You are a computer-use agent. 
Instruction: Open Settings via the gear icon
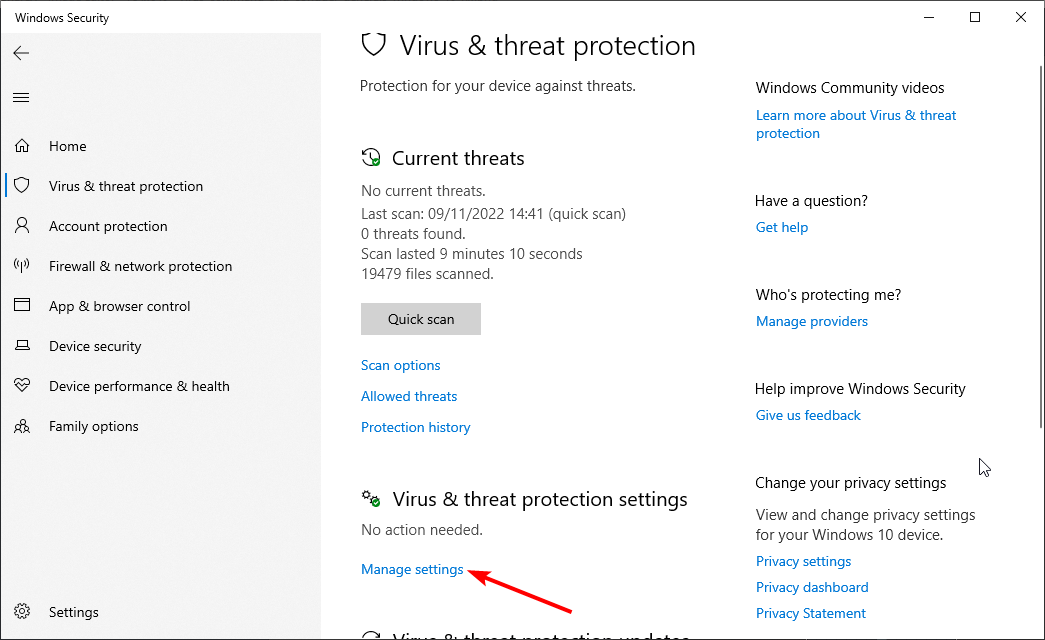pyautogui.click(x=22, y=612)
